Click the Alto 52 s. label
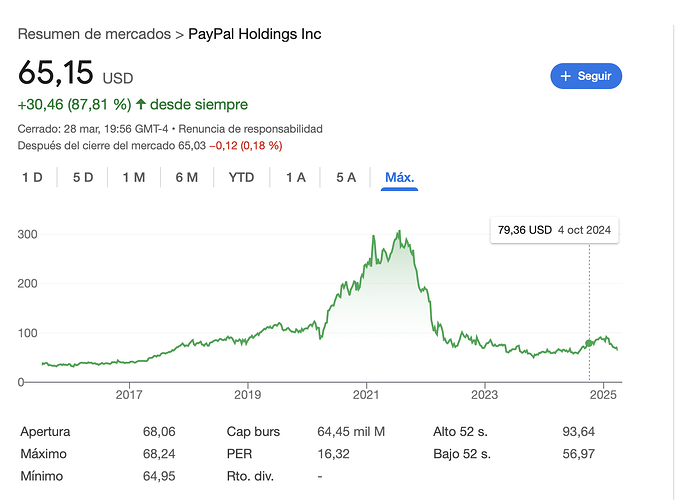Image resolution: width=677 pixels, height=500 pixels. [460, 432]
